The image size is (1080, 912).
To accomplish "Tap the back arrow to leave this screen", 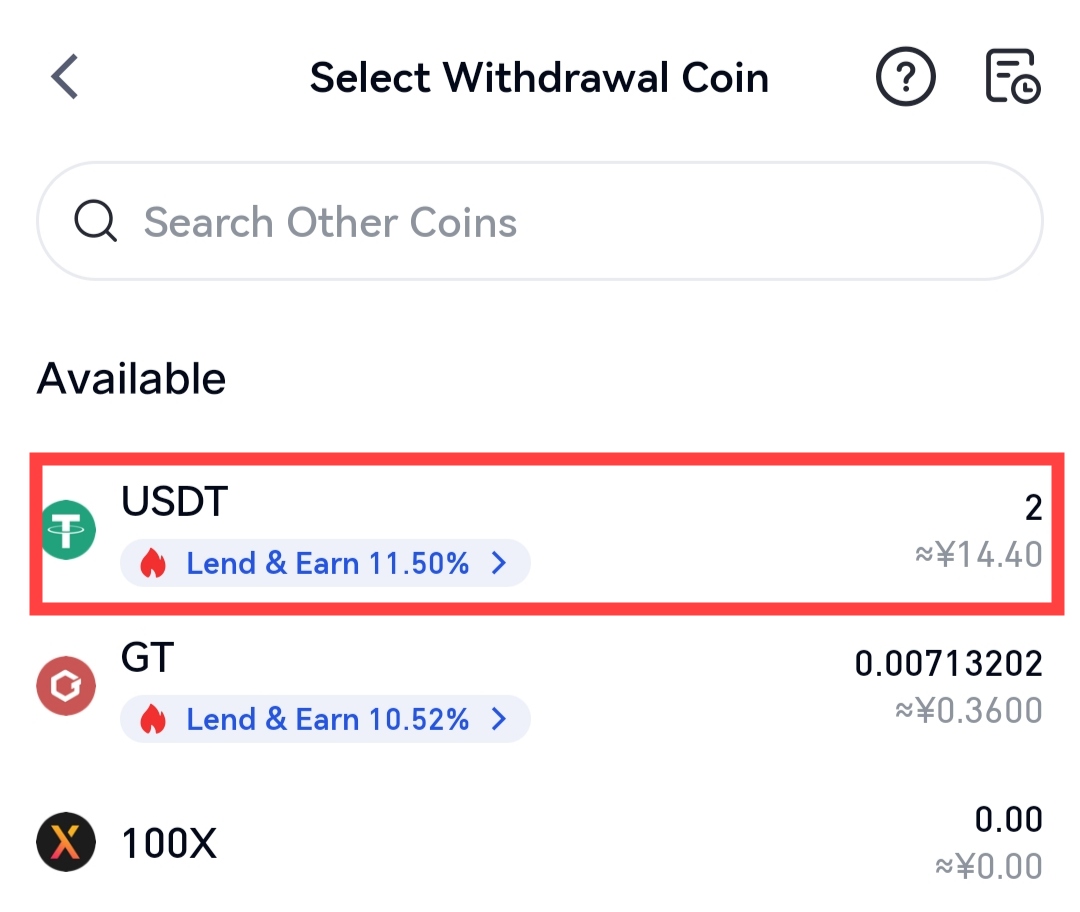I will click(63, 76).
